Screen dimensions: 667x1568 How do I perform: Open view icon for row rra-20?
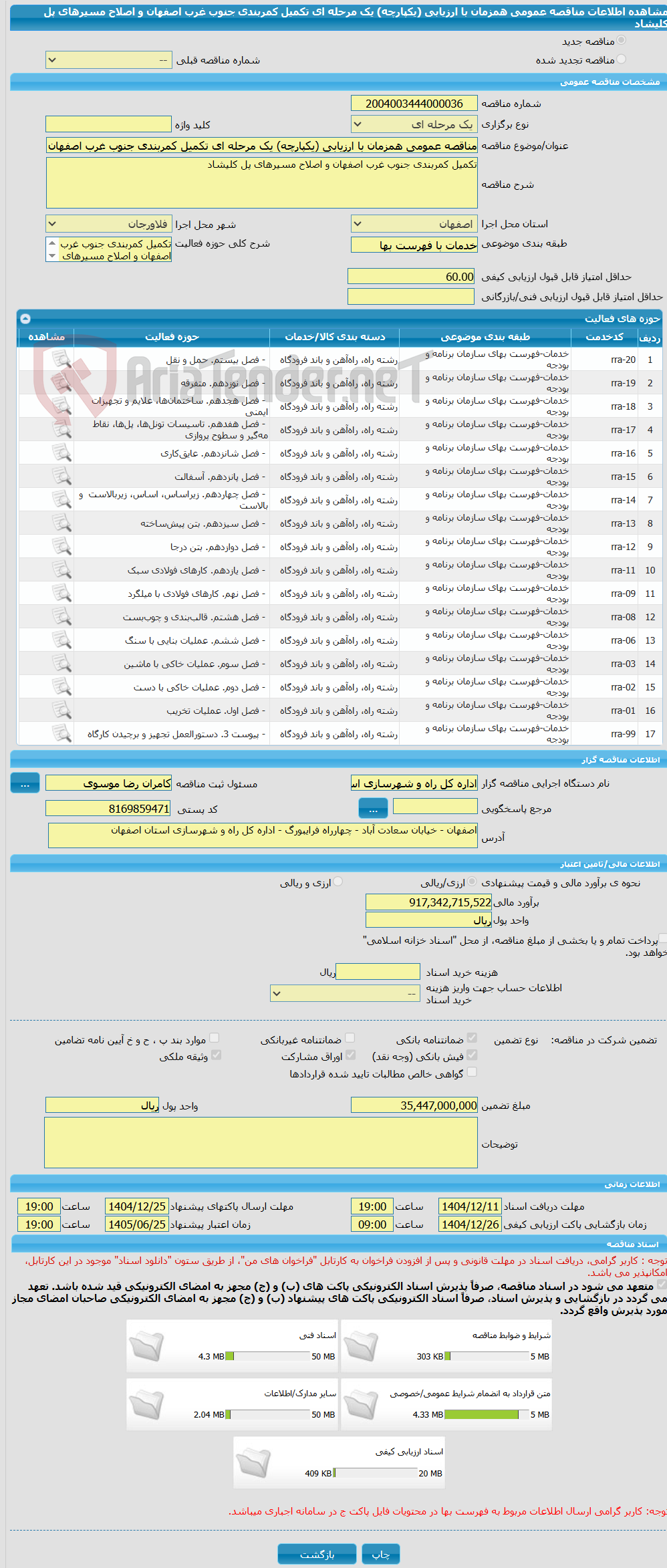point(61,360)
